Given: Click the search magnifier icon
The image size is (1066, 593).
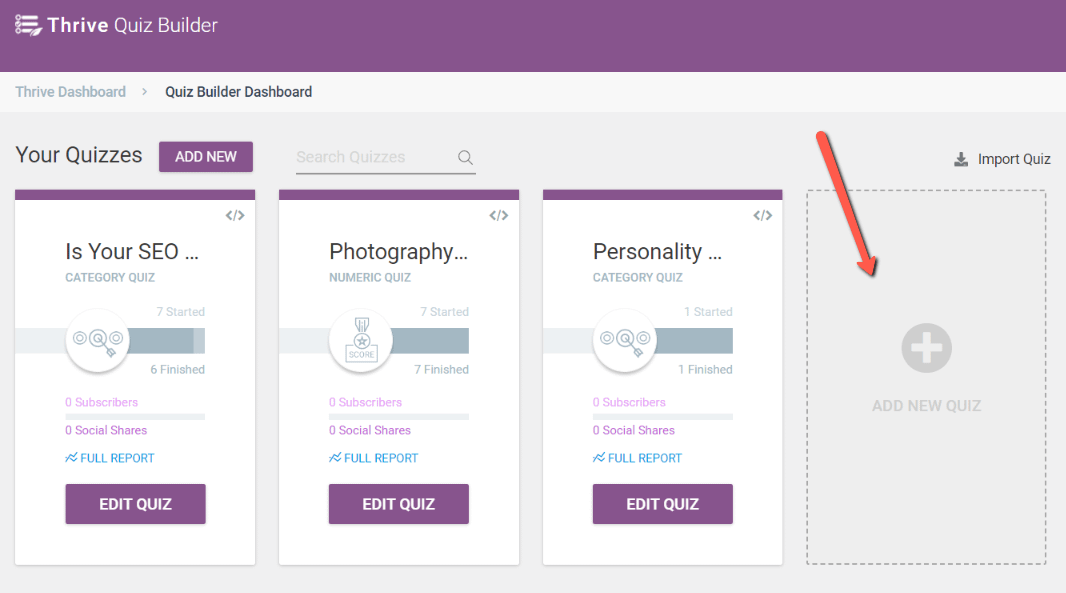Looking at the screenshot, I should (465, 158).
